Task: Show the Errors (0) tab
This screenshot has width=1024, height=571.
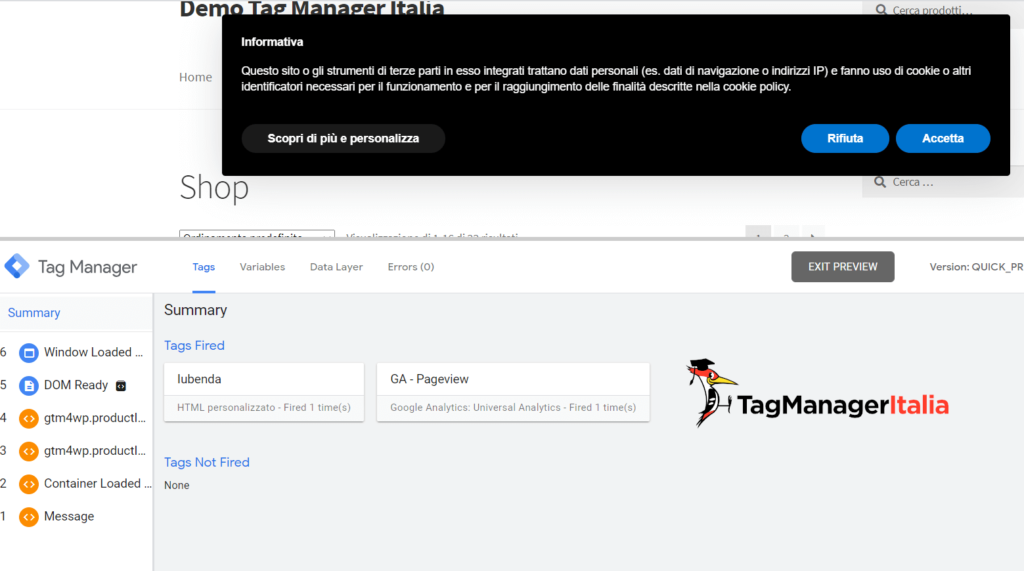Action: click(411, 267)
